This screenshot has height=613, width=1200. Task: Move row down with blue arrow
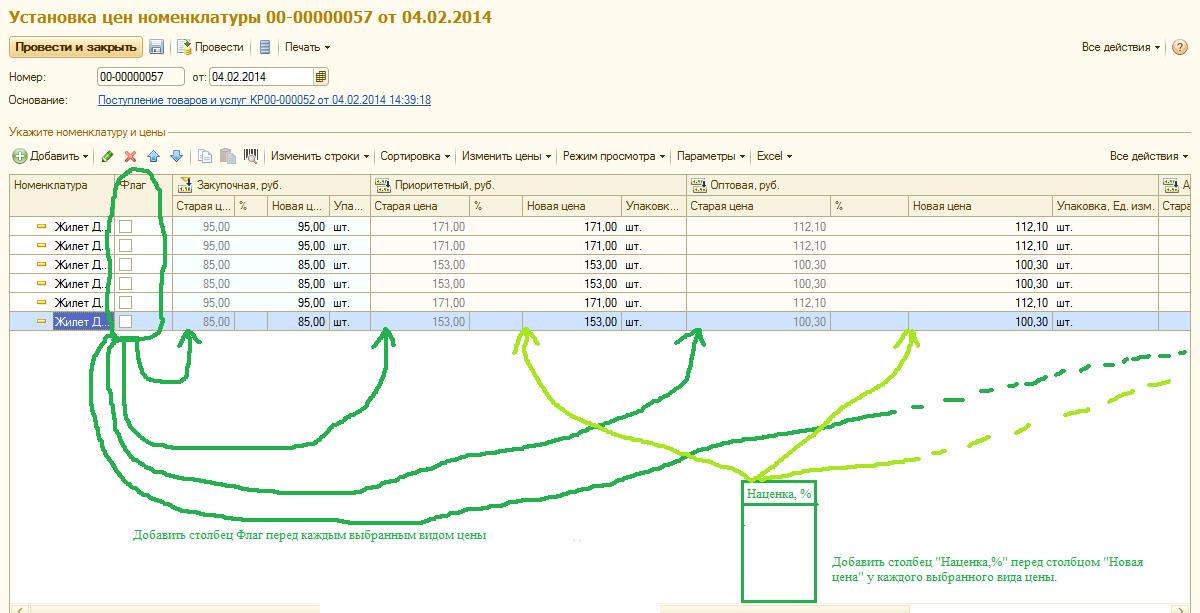[x=176, y=156]
